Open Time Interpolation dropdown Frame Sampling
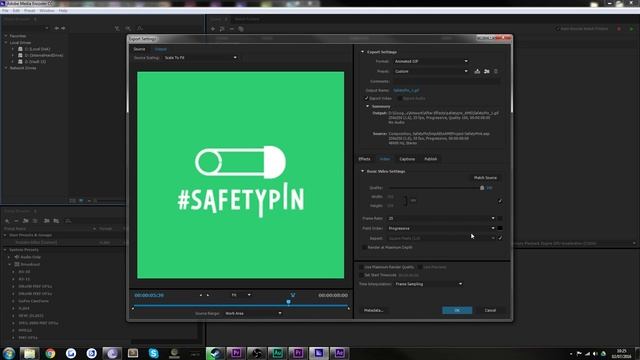Viewport: 640px width, 360px height. 429,284
